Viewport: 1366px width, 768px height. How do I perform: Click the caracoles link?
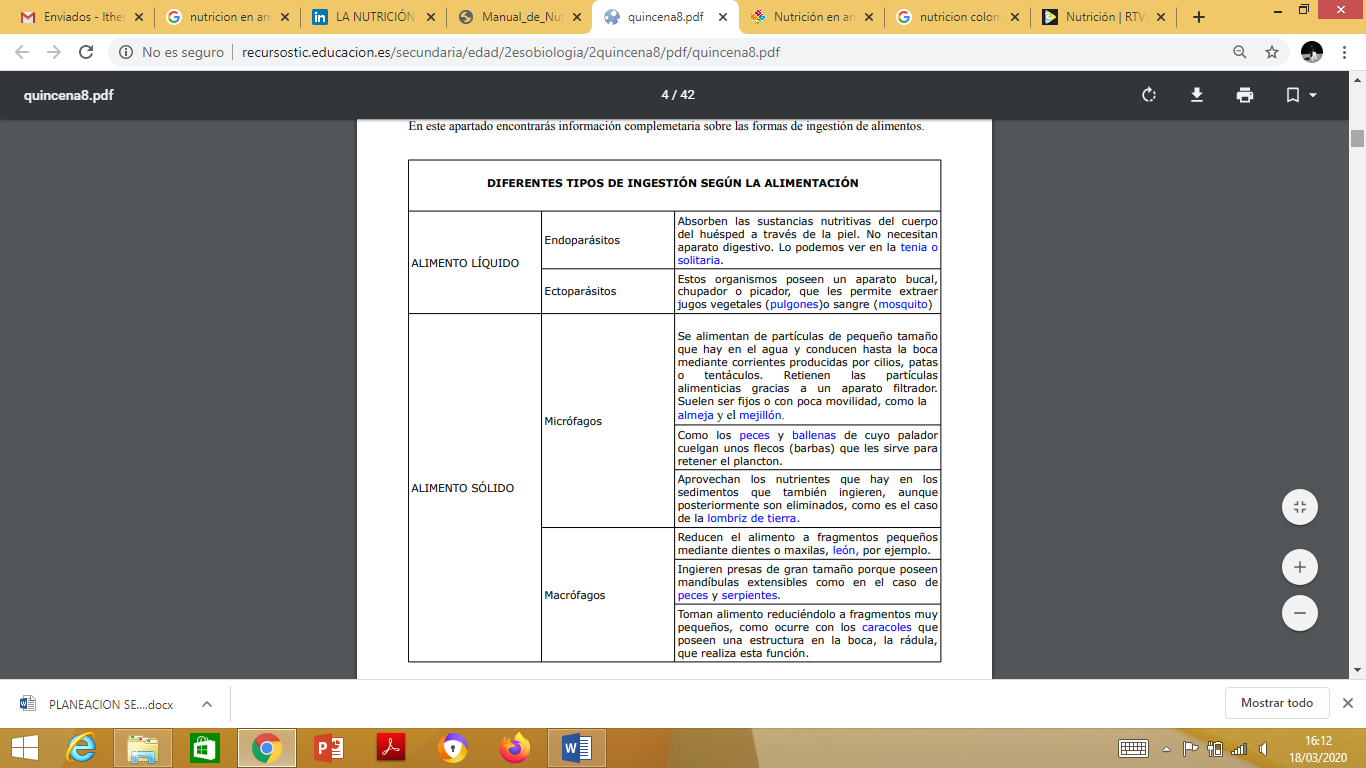click(x=887, y=627)
